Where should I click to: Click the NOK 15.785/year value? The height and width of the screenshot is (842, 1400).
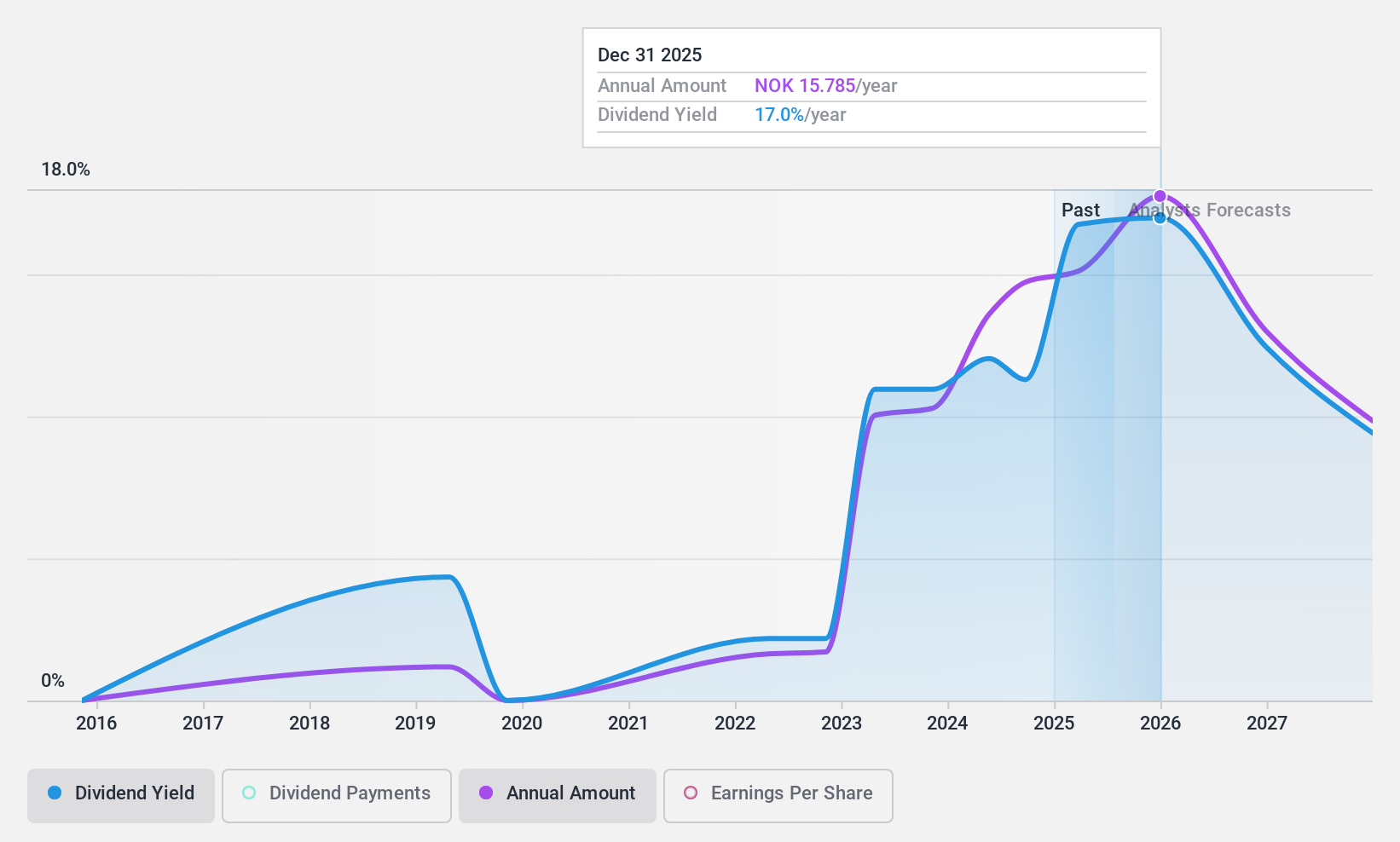826,85
